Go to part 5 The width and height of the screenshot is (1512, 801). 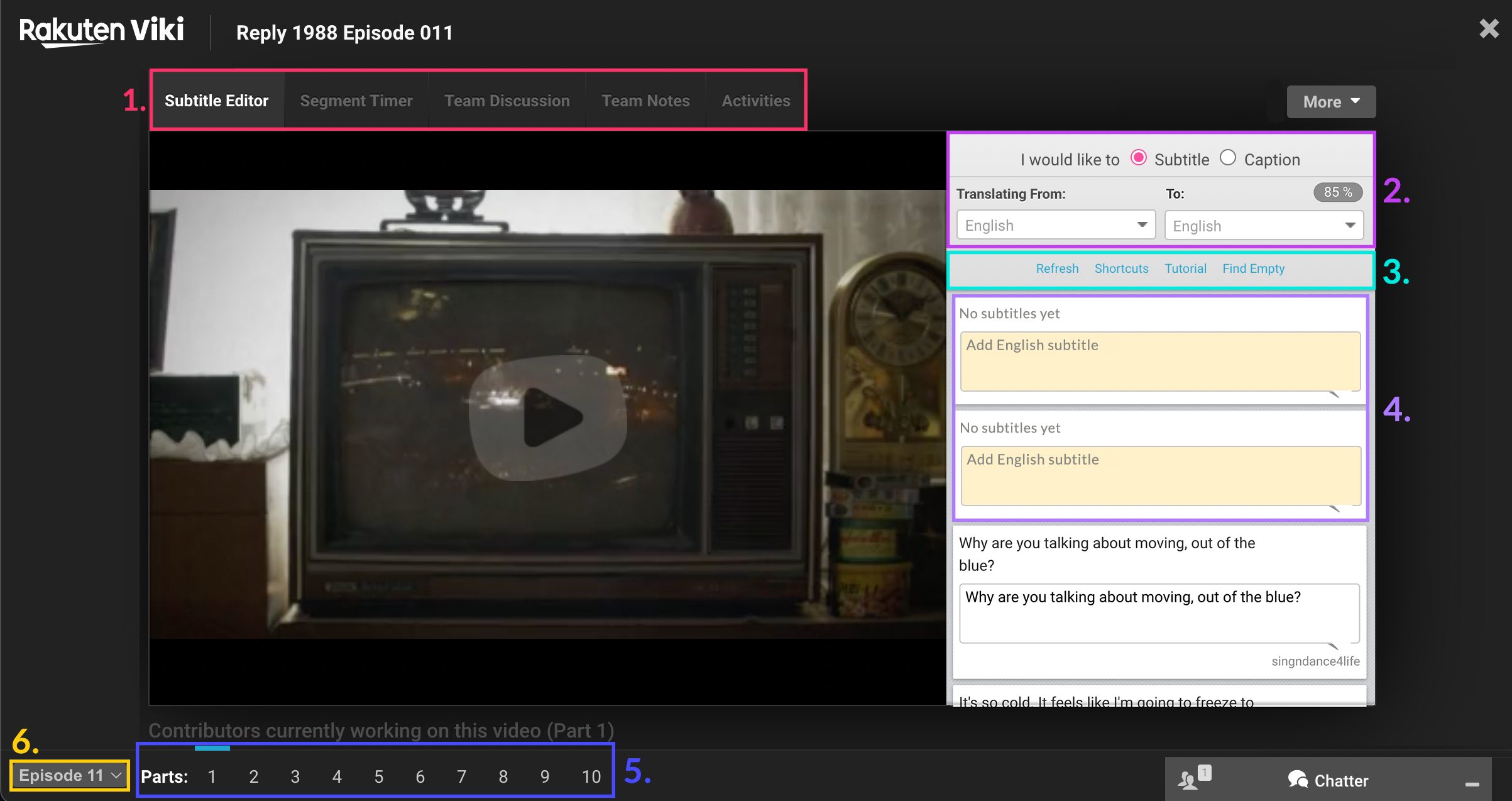point(379,776)
